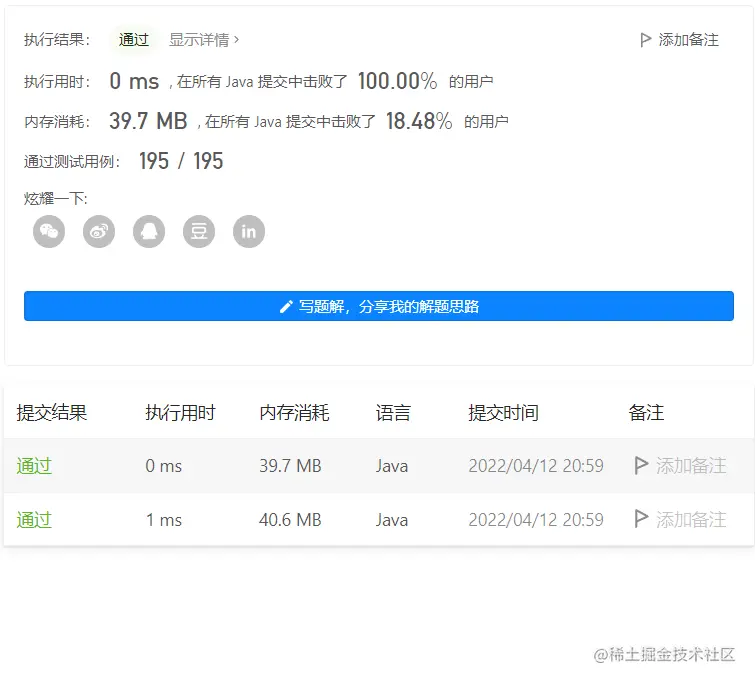Click the 通过 status badge at top
The width and height of the screenshot is (755, 683).
point(134,40)
